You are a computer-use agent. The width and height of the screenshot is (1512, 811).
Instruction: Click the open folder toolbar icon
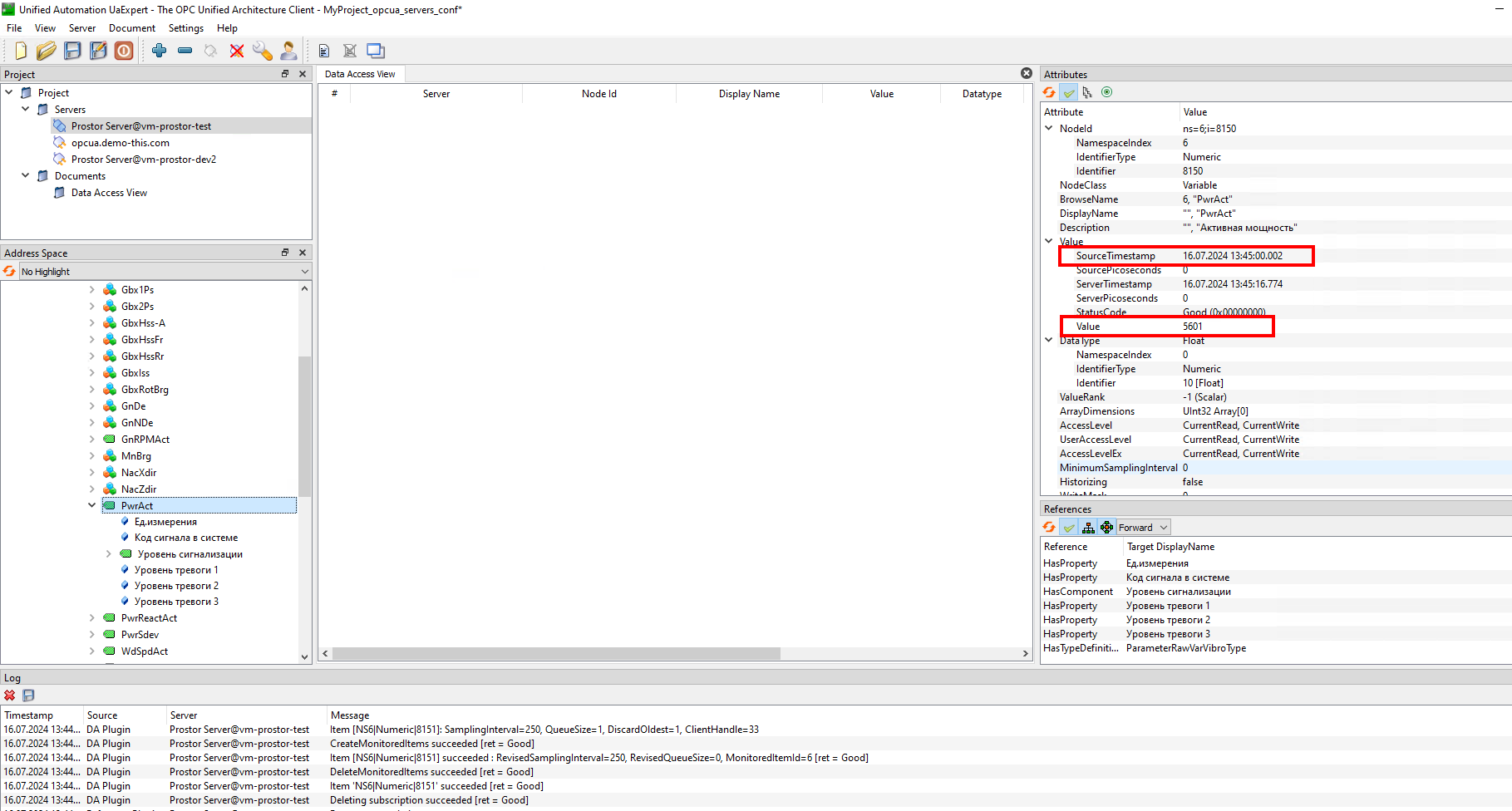[47, 51]
